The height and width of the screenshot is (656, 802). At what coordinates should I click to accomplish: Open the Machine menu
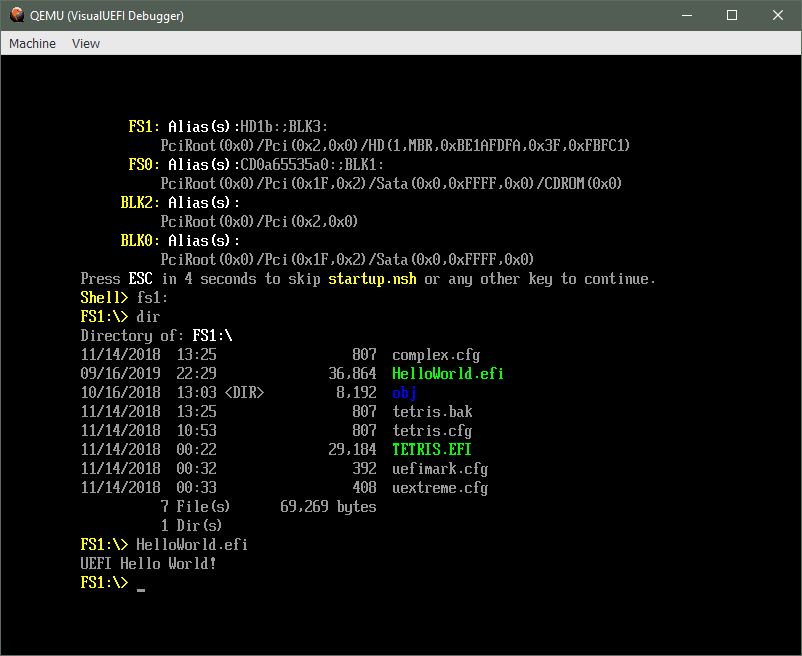point(32,43)
